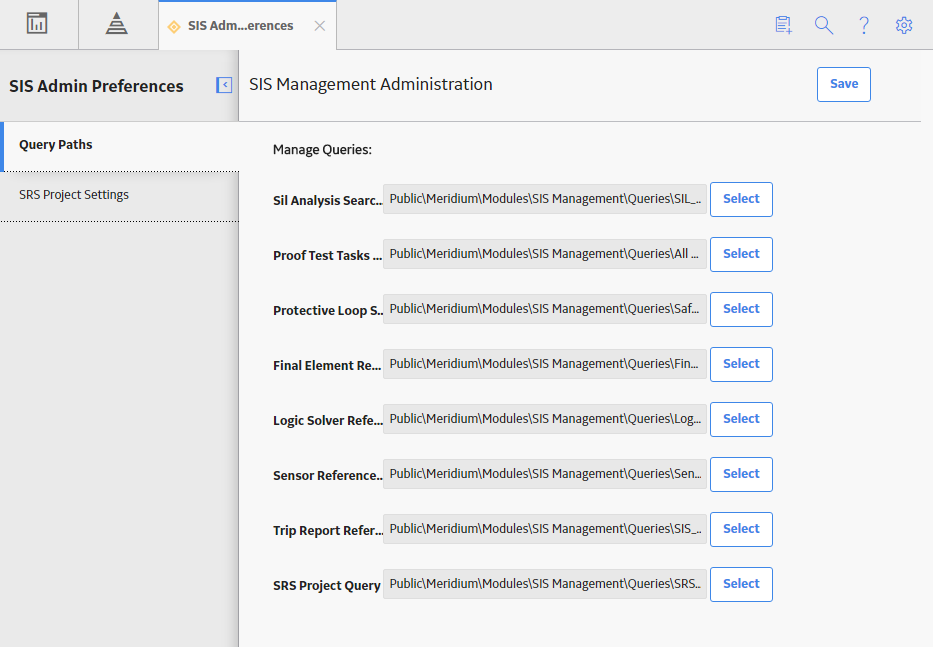933x647 pixels.
Task: Collapse the SIS Admin Preferences side panel
Action: [x=224, y=85]
